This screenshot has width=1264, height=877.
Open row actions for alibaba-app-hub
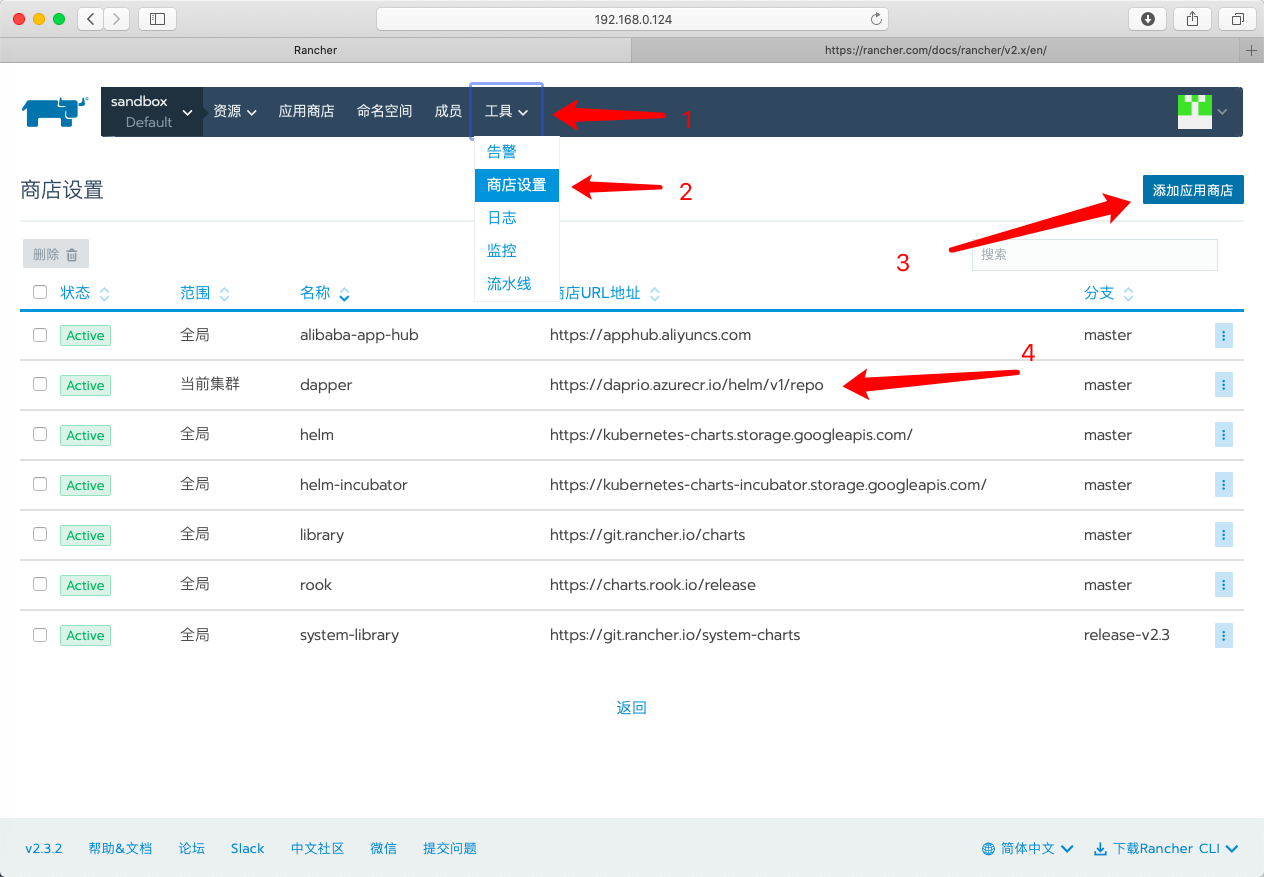pos(1223,335)
